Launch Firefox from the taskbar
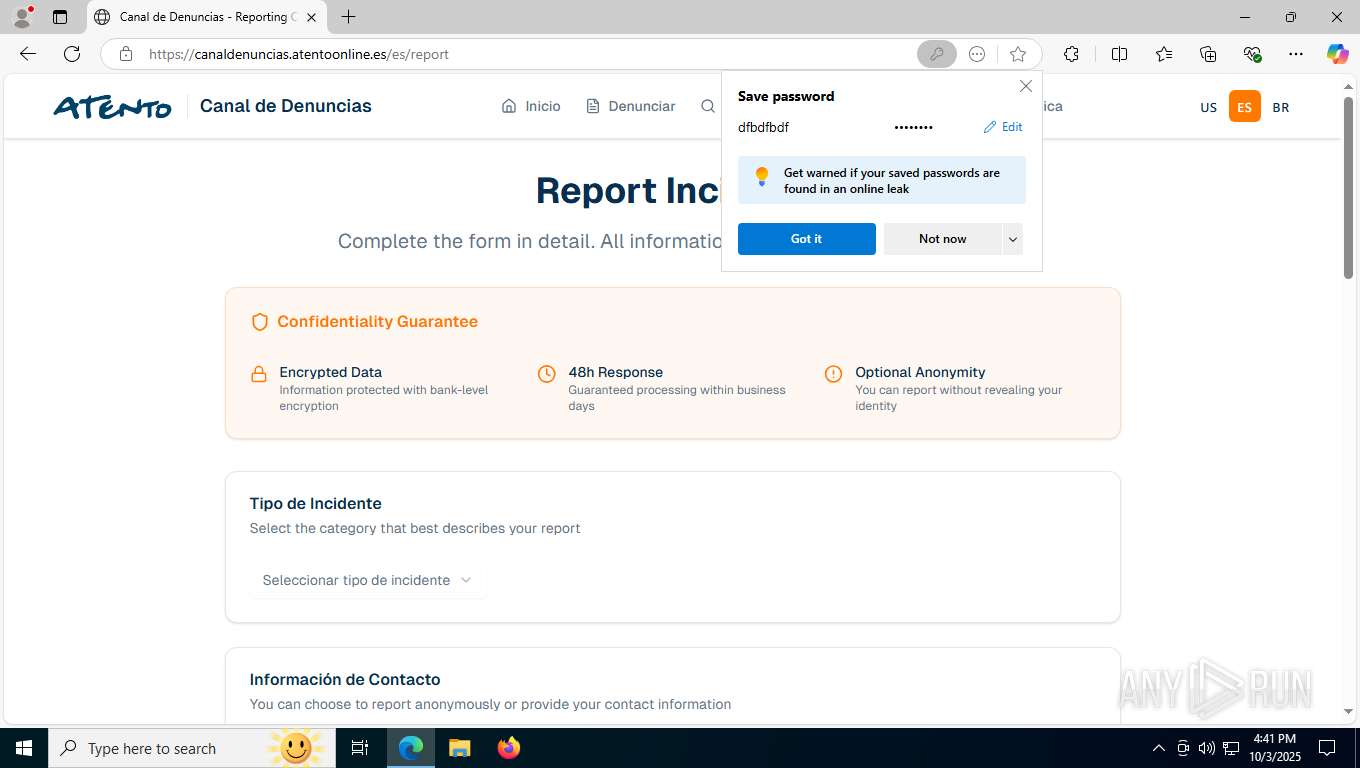The image size is (1360, 768). tap(509, 748)
